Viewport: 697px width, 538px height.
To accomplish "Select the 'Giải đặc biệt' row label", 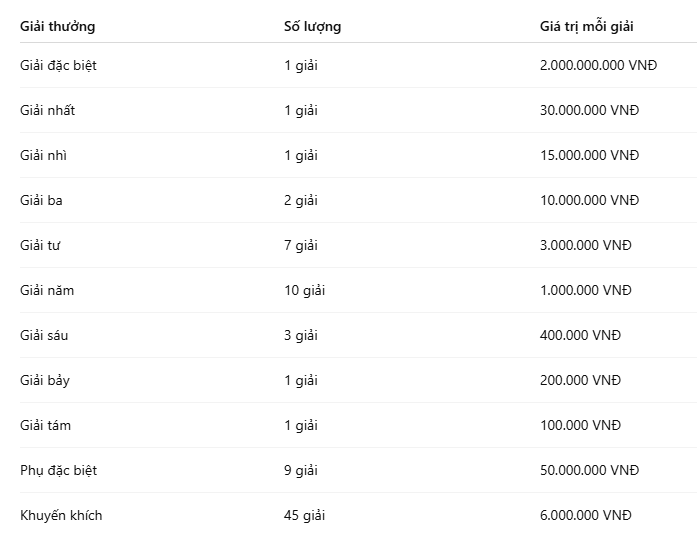I will (x=58, y=65).
